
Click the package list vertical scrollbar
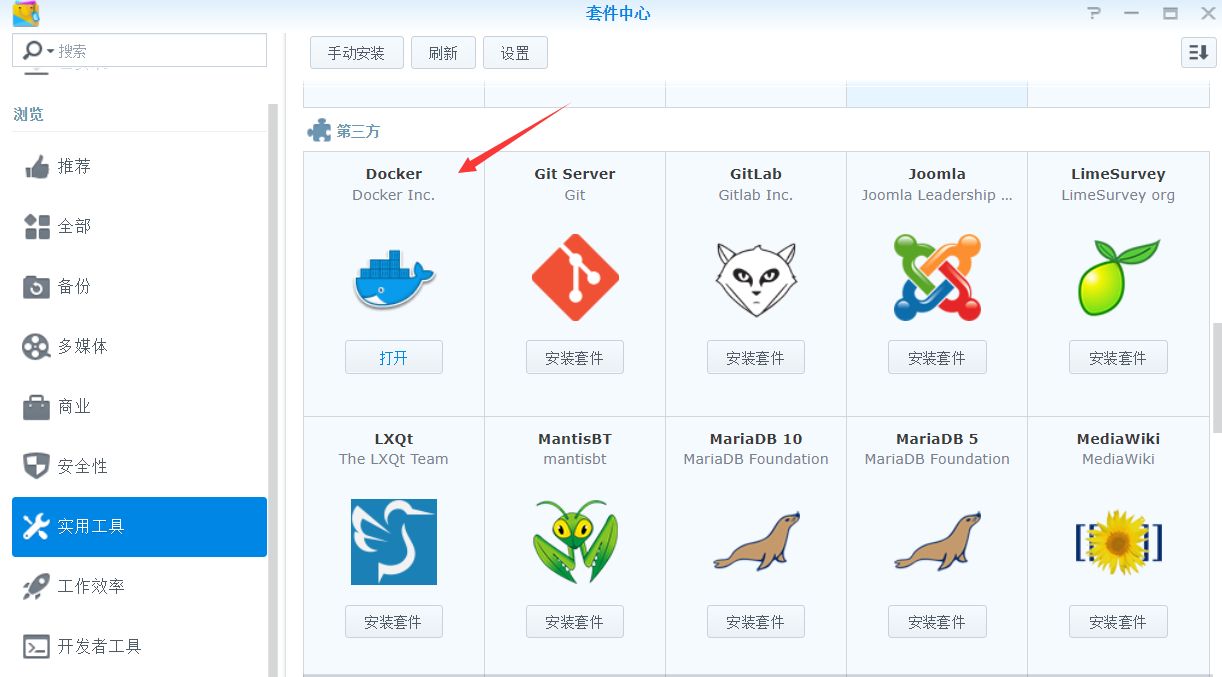(x=1217, y=377)
